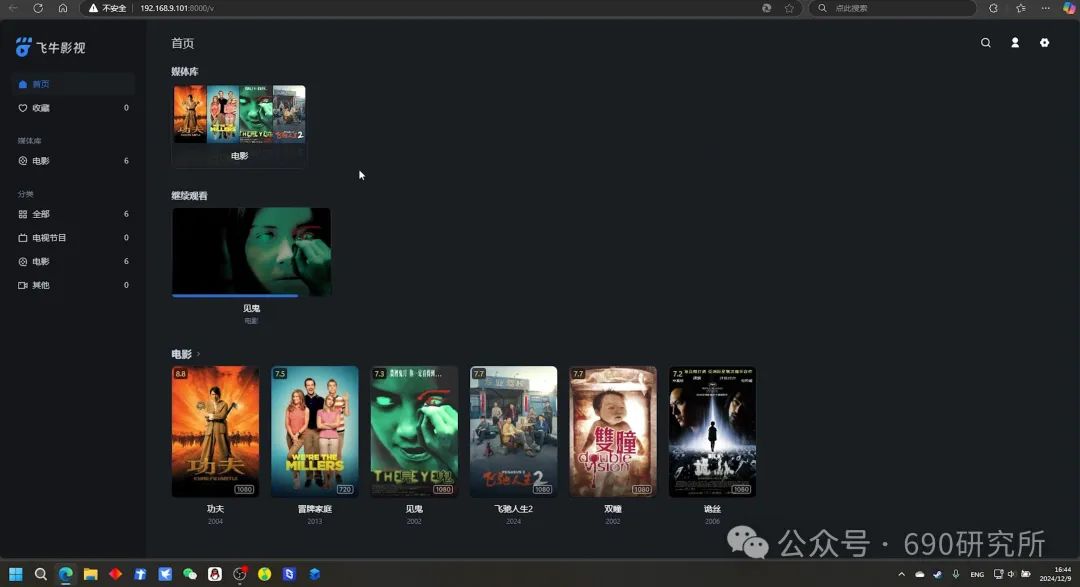Open the browser three-dot menu
Image resolution: width=1080 pixels, height=587 pixels.
click(x=1046, y=8)
